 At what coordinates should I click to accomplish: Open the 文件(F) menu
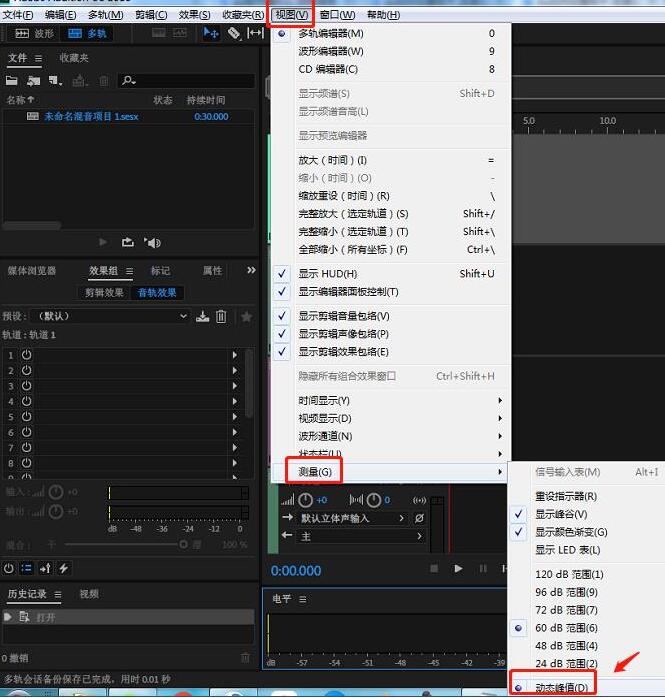[18, 15]
